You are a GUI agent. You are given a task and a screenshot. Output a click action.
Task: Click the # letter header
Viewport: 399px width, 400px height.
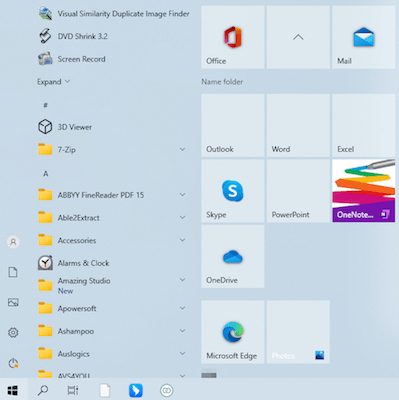coord(46,105)
